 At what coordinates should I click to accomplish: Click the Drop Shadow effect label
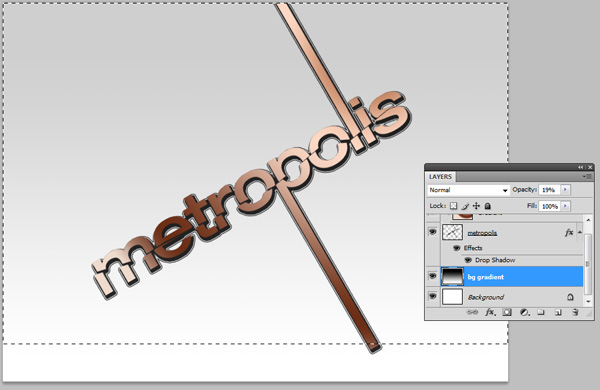(x=495, y=260)
